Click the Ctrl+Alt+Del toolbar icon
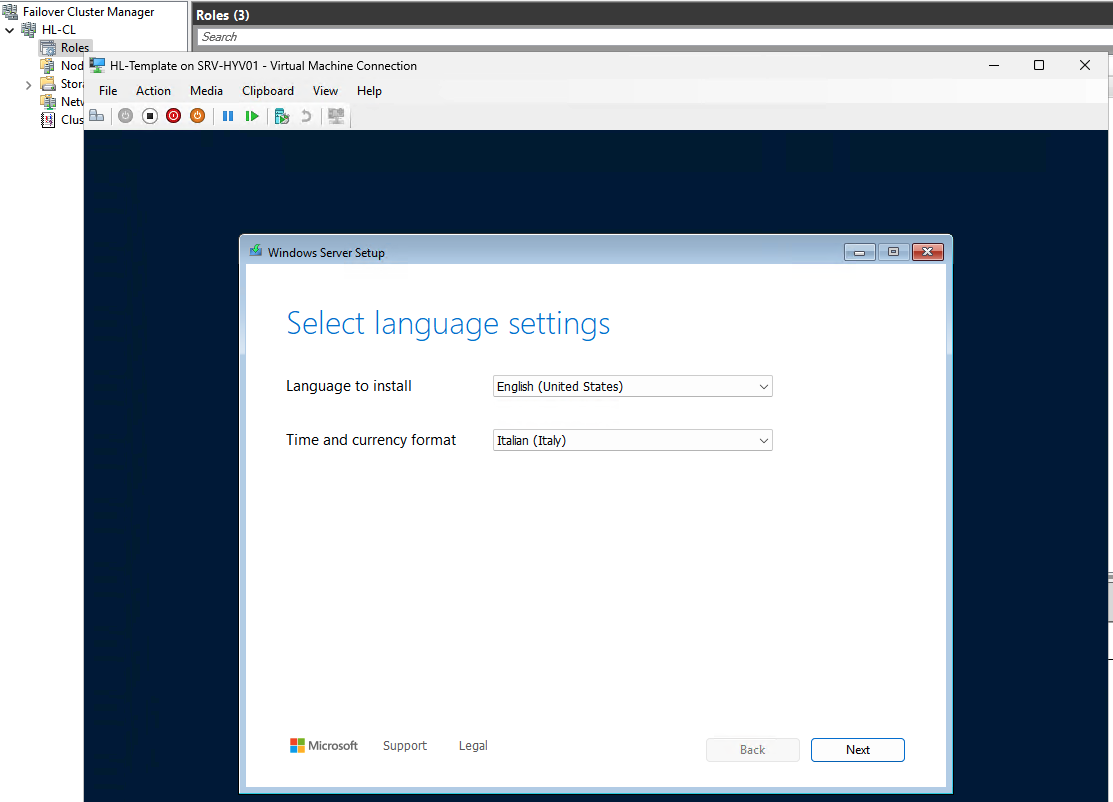Image resolution: width=1113 pixels, height=802 pixels. pos(97,116)
